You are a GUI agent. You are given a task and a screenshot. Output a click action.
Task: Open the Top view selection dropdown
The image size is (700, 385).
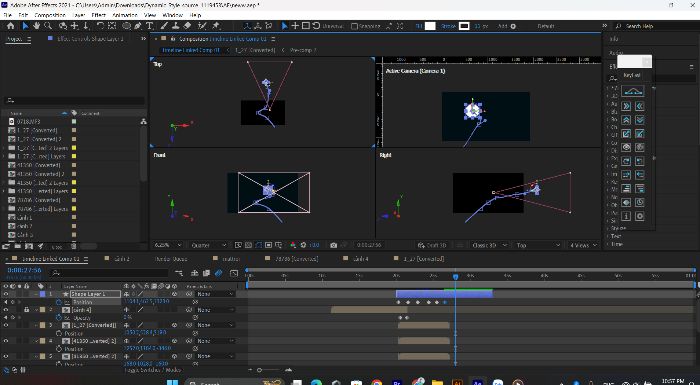(538, 245)
